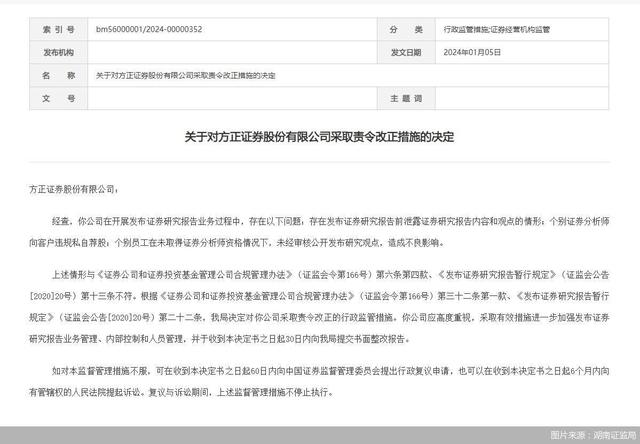The height and width of the screenshot is (444, 640).
Task: Click the 分类 label cell
Action: coord(407,29)
